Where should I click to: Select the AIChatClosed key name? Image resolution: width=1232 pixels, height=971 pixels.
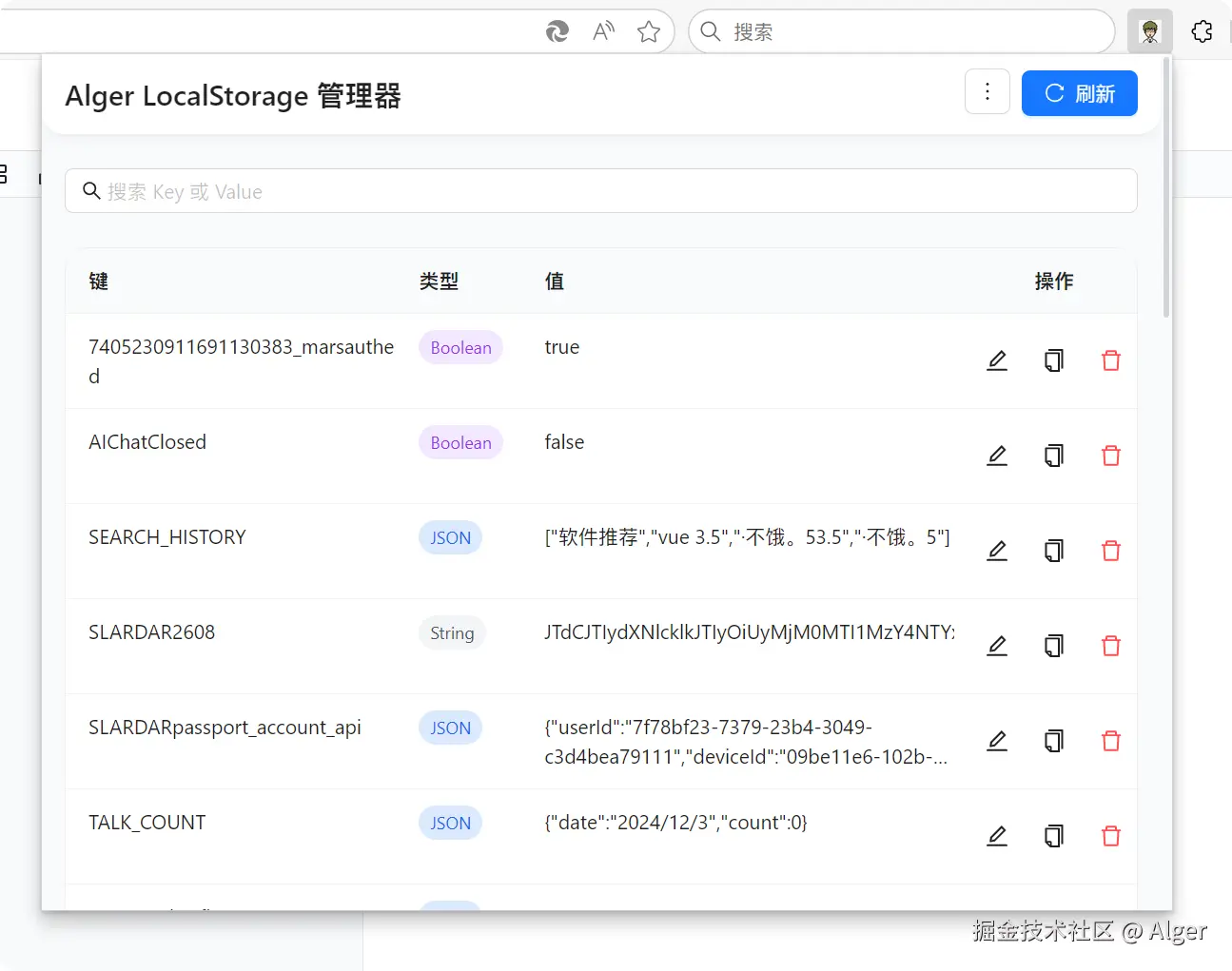(x=147, y=442)
